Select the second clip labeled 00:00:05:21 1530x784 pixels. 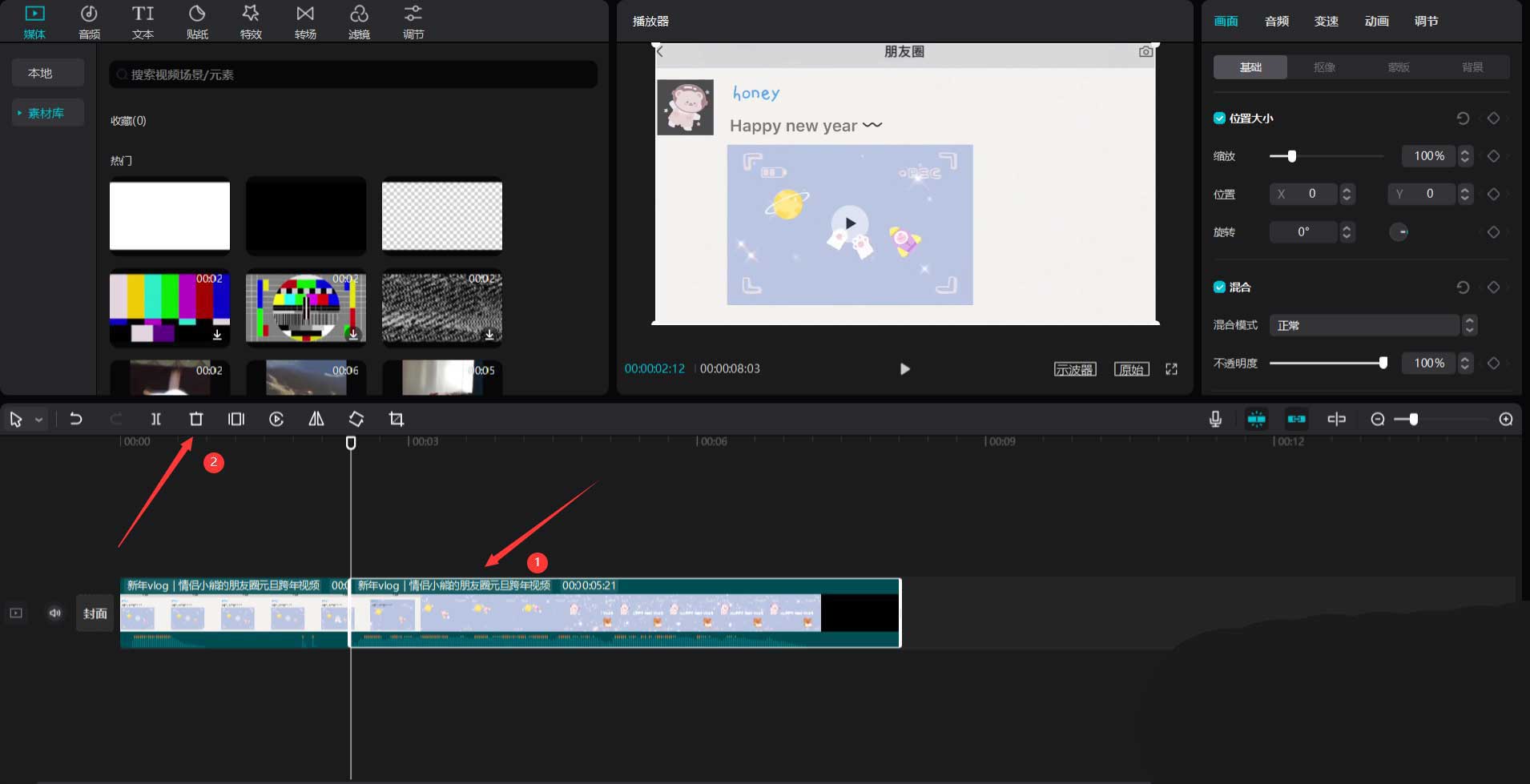click(626, 613)
